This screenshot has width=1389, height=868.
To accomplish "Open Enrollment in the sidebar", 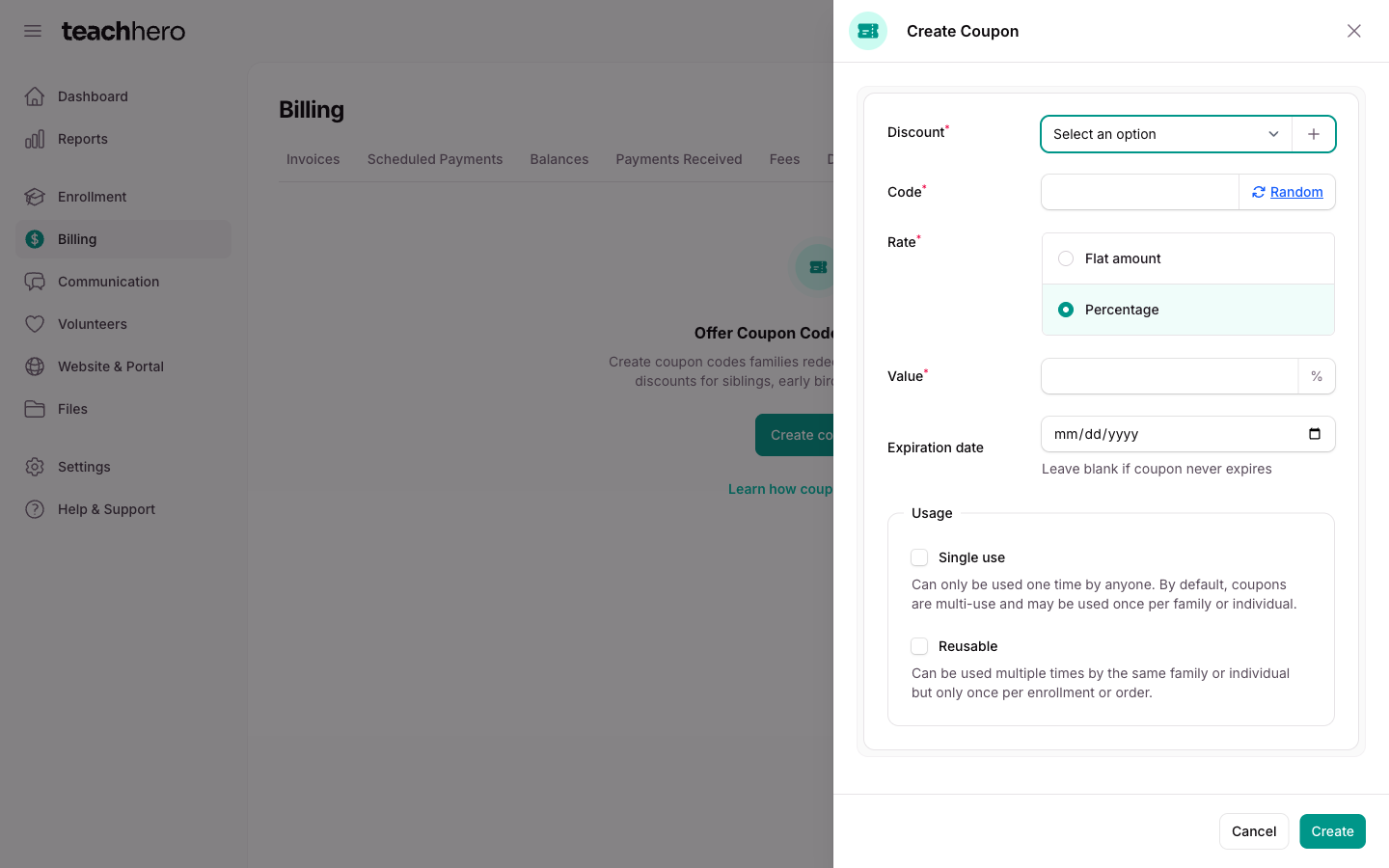I will (123, 197).
